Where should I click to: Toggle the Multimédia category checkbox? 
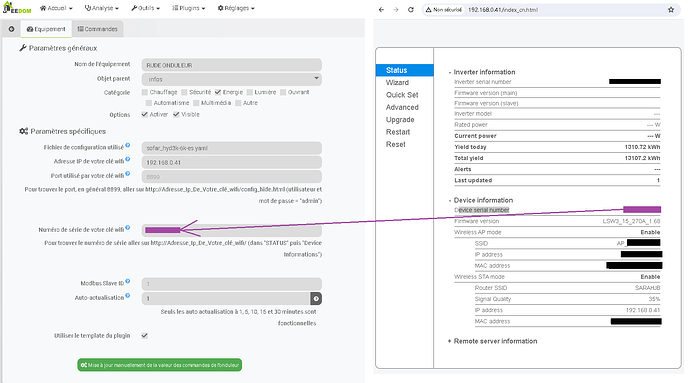click(x=196, y=103)
